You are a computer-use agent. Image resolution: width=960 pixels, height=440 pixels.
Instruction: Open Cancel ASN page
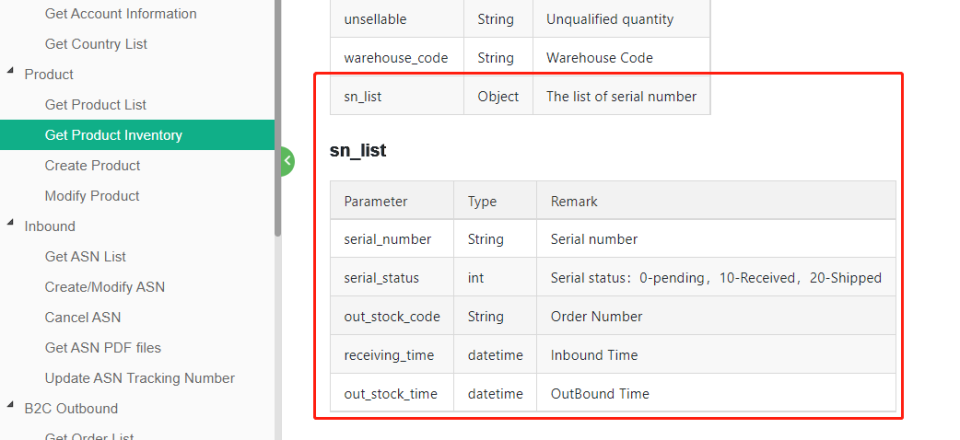coord(83,317)
